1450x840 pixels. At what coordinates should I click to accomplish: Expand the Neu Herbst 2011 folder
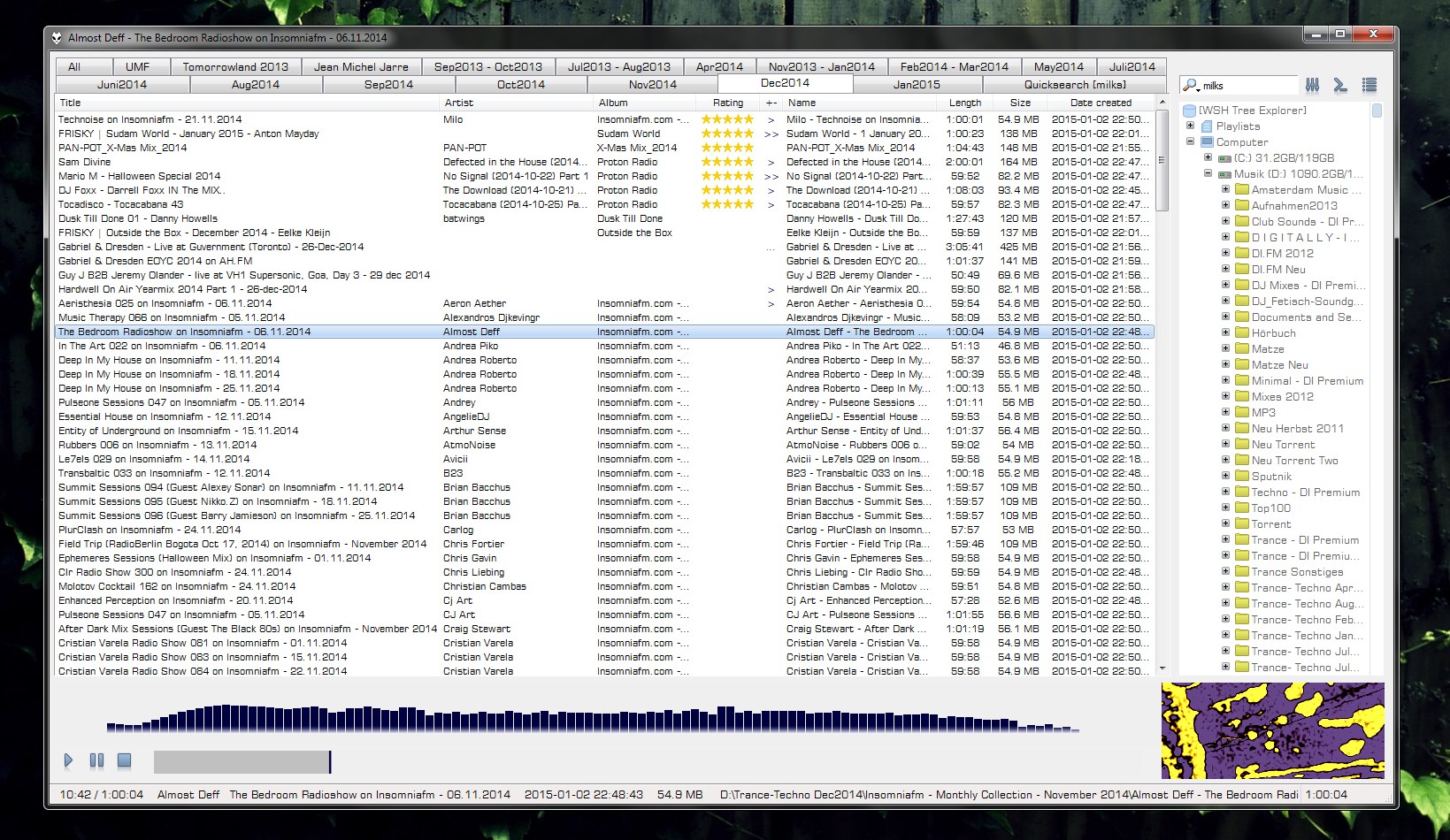pos(1225,428)
